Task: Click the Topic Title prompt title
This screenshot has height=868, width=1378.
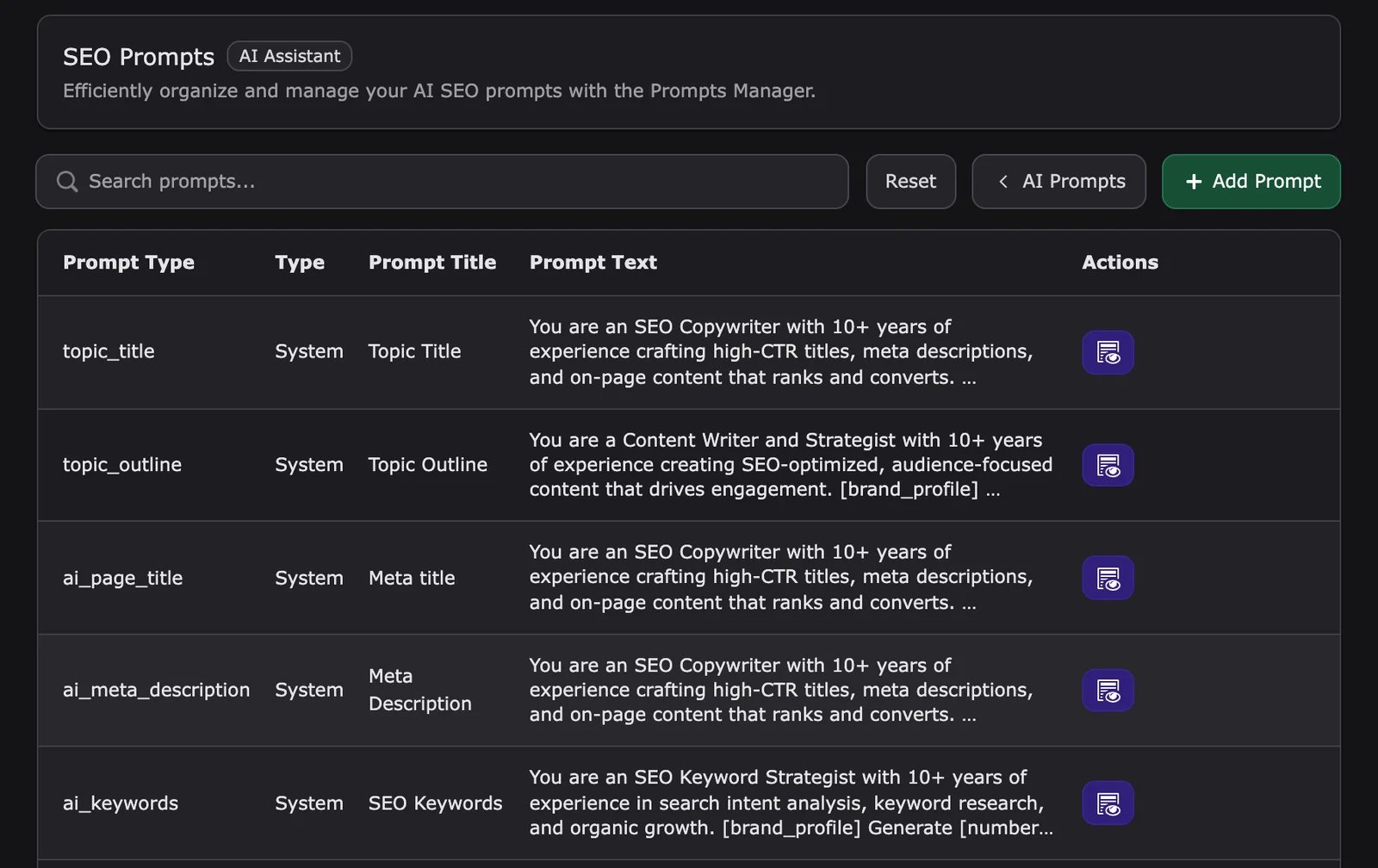Action: click(x=414, y=351)
